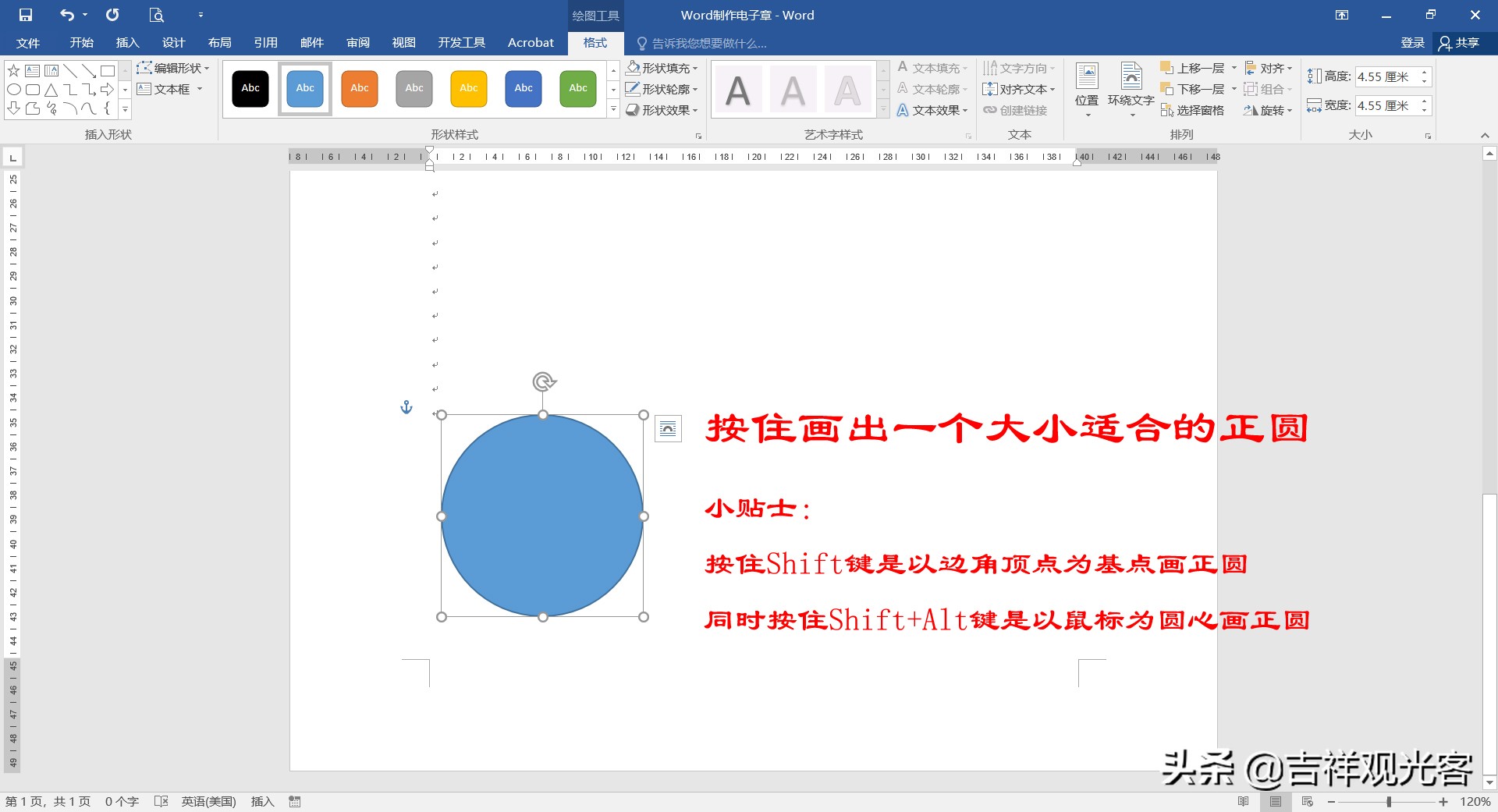Apply the green shape style swatch
The height and width of the screenshot is (812, 1498).
click(x=578, y=88)
